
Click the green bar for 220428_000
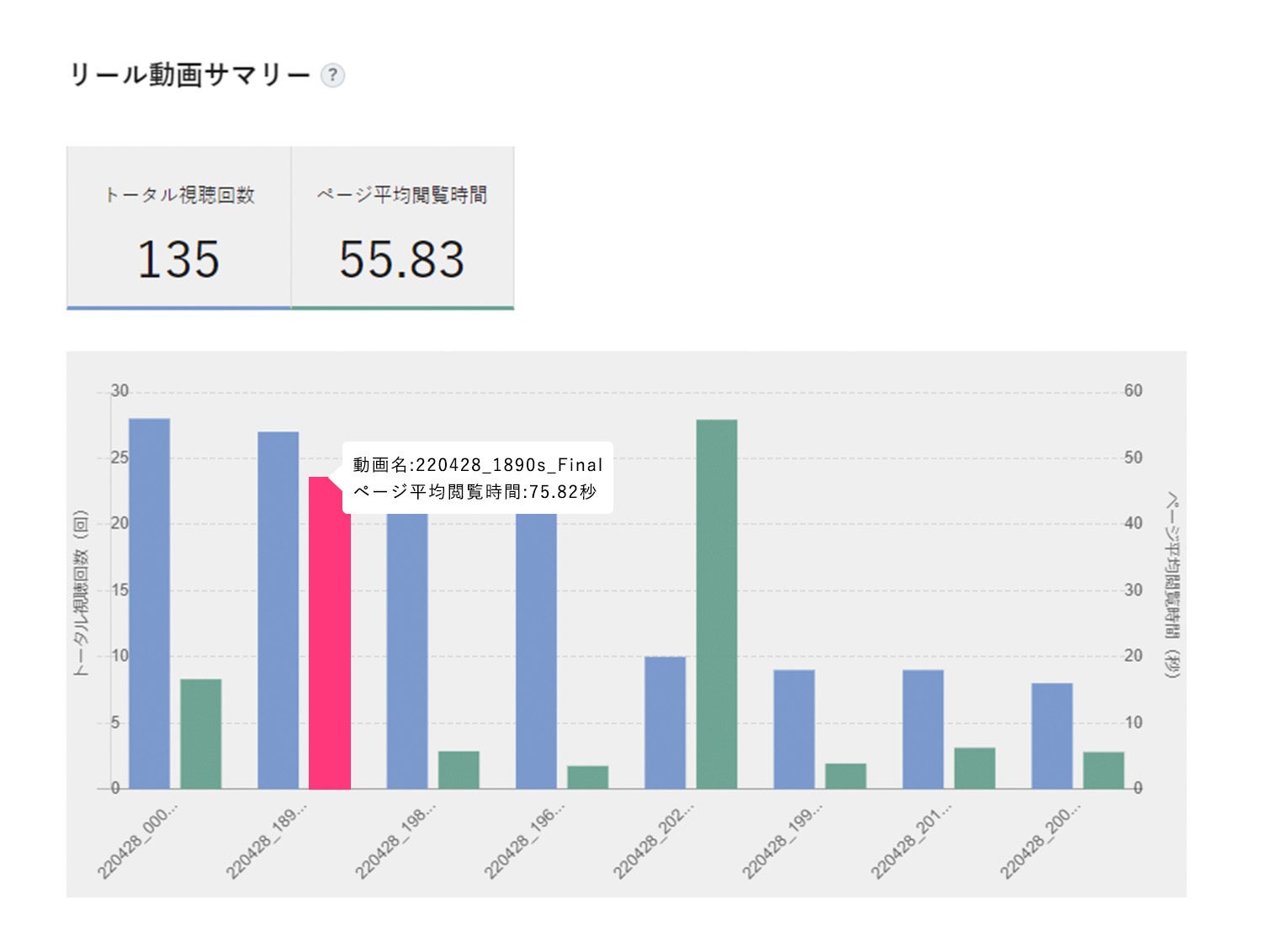tap(201, 733)
